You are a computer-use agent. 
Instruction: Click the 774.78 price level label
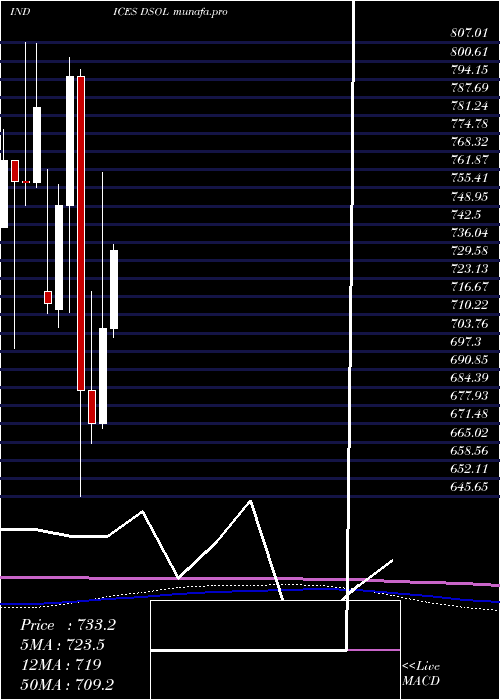469,124
